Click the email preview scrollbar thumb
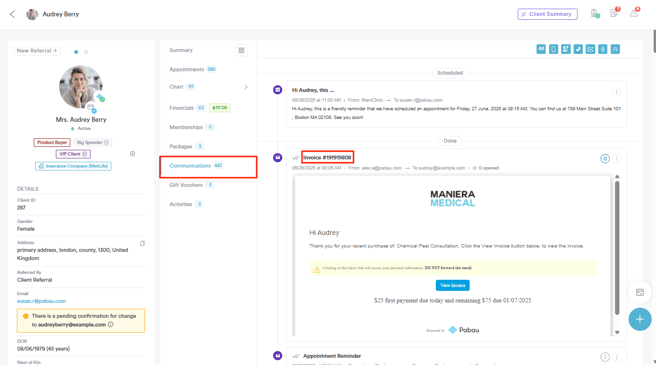The width and height of the screenshot is (656, 365). [617, 248]
